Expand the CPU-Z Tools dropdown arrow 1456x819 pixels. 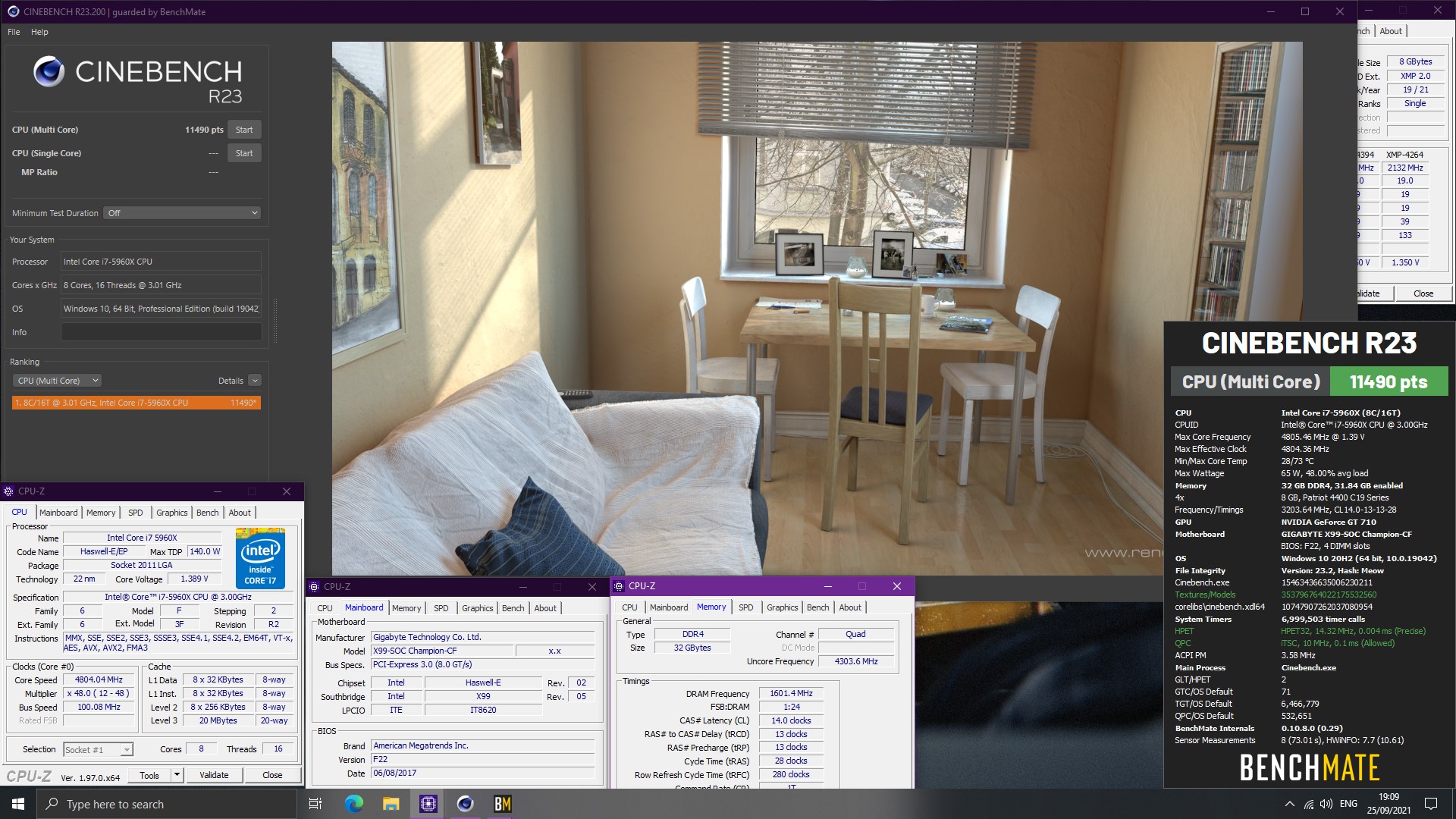click(x=177, y=775)
